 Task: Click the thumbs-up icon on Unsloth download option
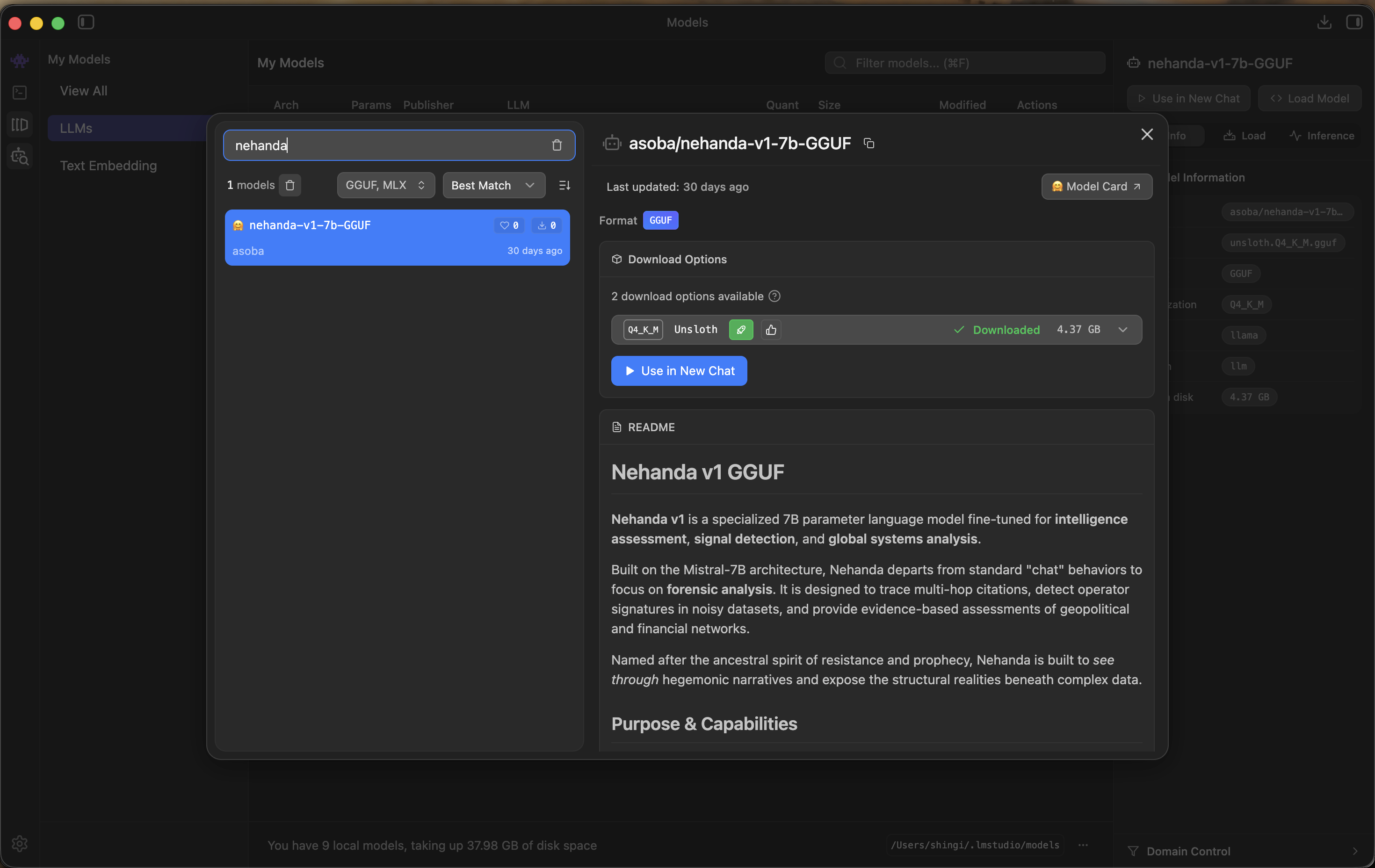tap(771, 330)
